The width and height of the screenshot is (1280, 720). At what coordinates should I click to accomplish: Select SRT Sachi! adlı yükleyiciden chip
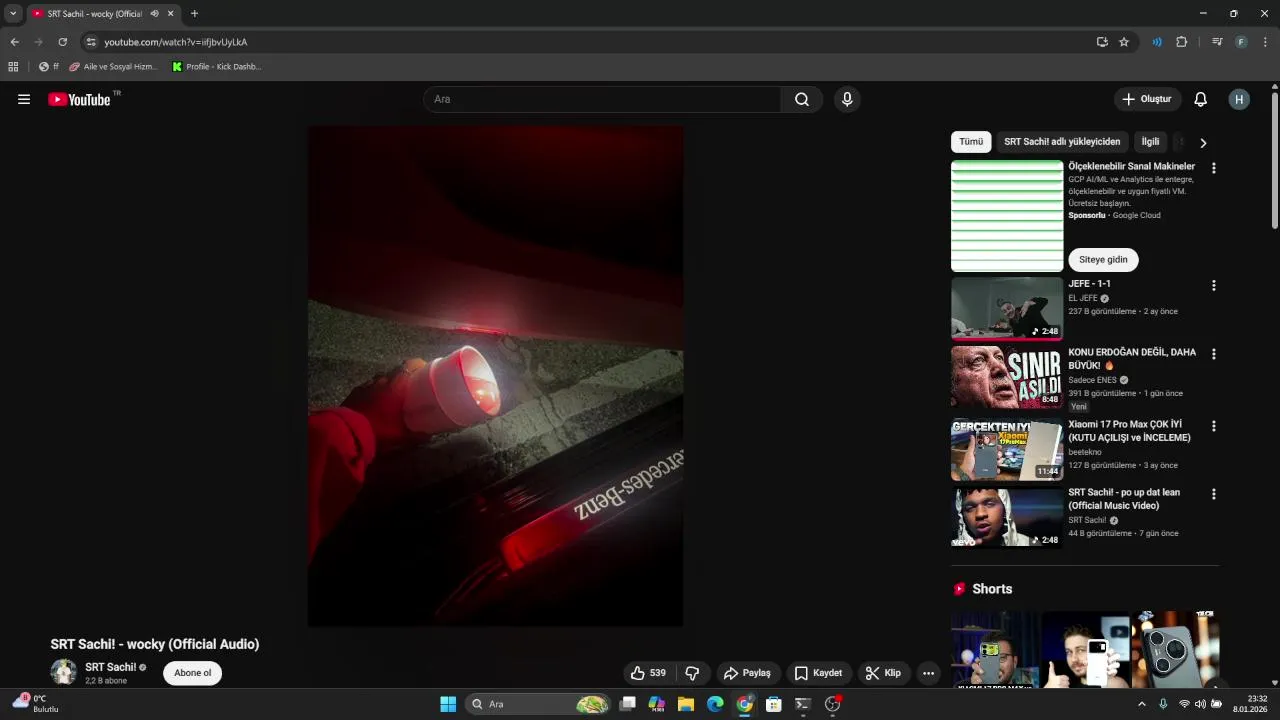point(1062,142)
